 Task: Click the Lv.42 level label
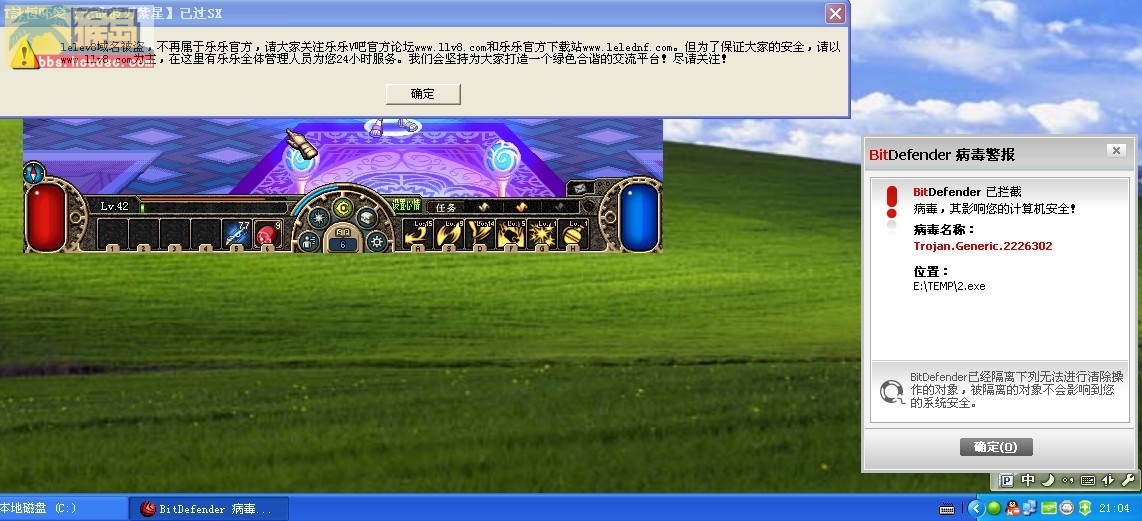coord(114,206)
